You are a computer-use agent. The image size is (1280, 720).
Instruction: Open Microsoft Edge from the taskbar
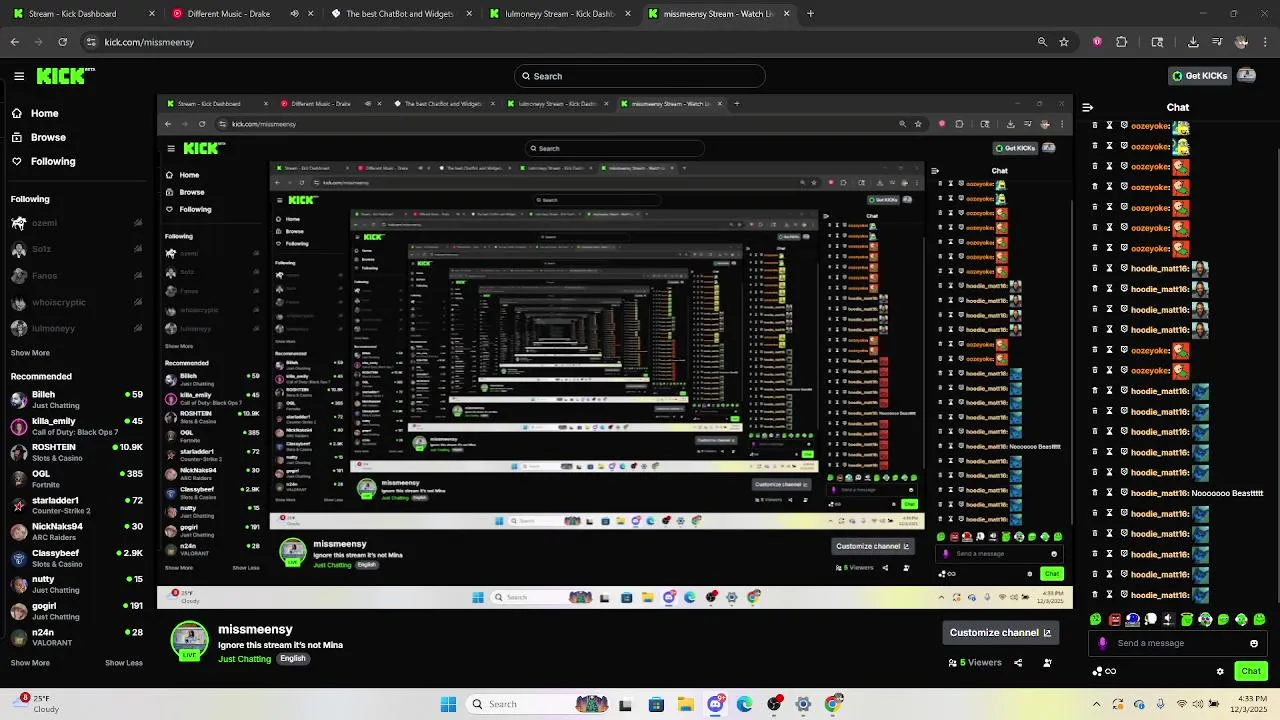click(745, 704)
